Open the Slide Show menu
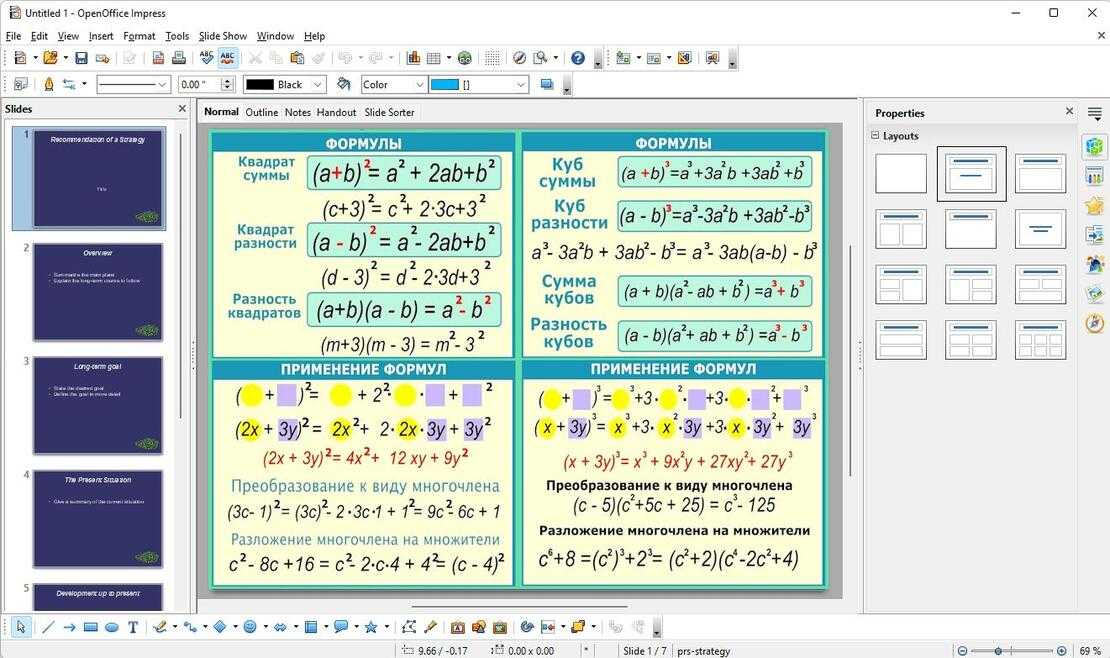 click(222, 36)
